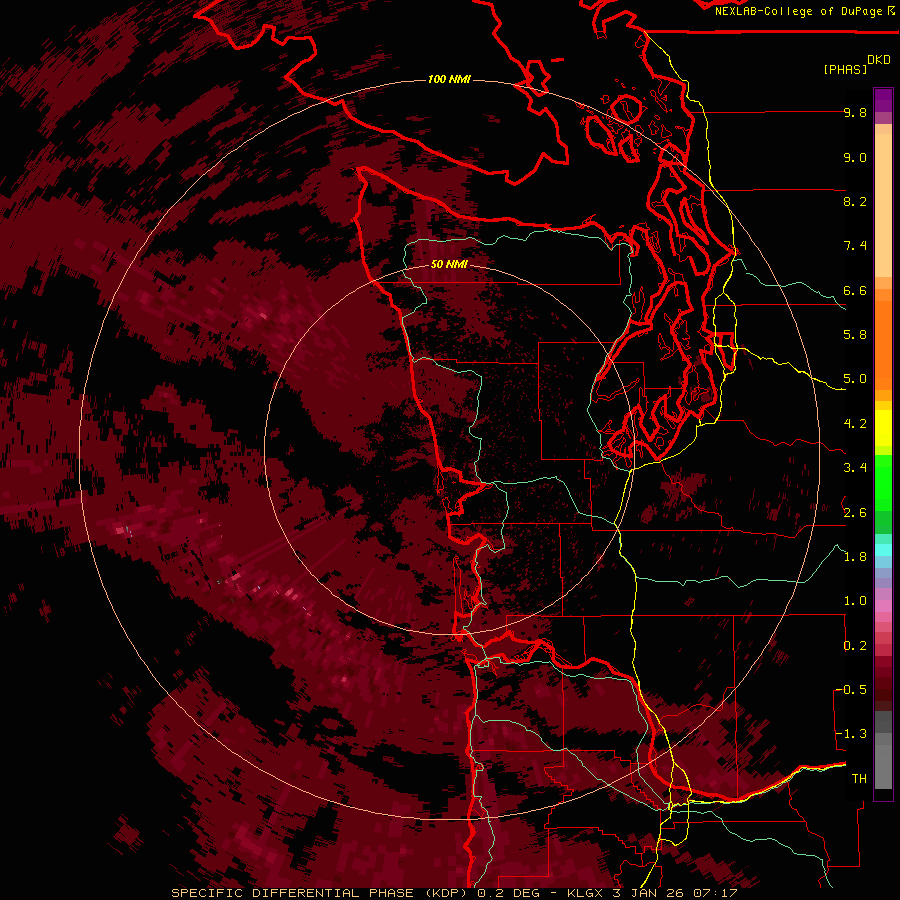Image resolution: width=900 pixels, height=900 pixels.
Task: Click the 1.8 legend value
Action: tap(855, 556)
